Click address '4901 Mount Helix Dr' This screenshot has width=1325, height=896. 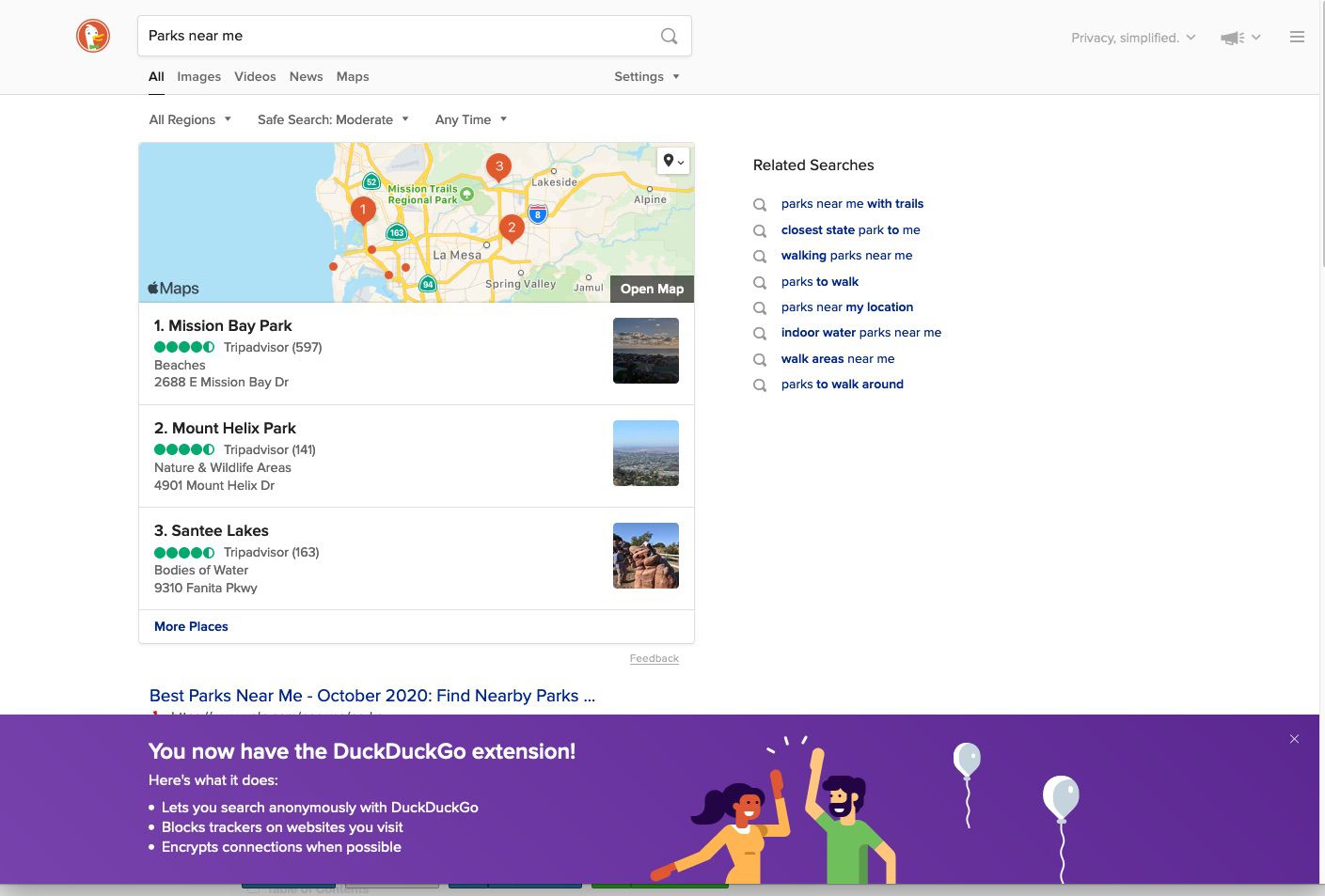[214, 485]
